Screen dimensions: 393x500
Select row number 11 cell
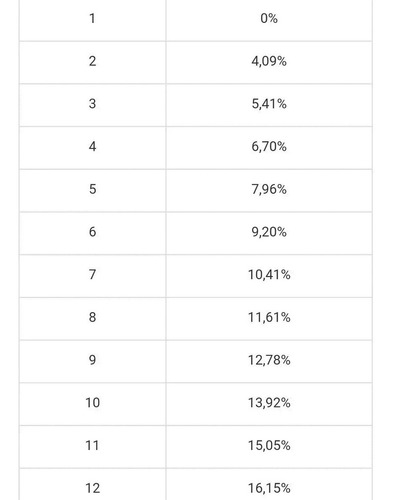click(93, 446)
